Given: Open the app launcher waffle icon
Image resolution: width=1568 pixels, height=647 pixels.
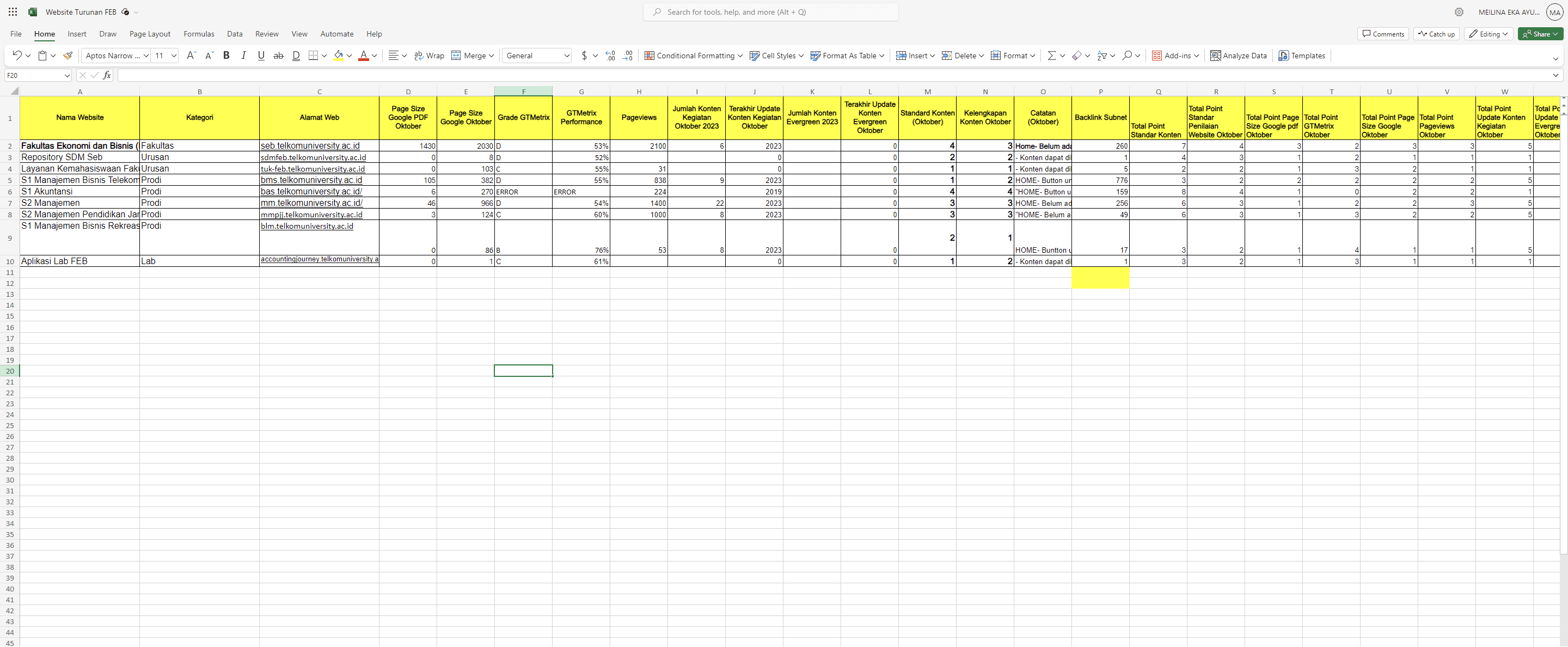Looking at the screenshot, I should [13, 11].
